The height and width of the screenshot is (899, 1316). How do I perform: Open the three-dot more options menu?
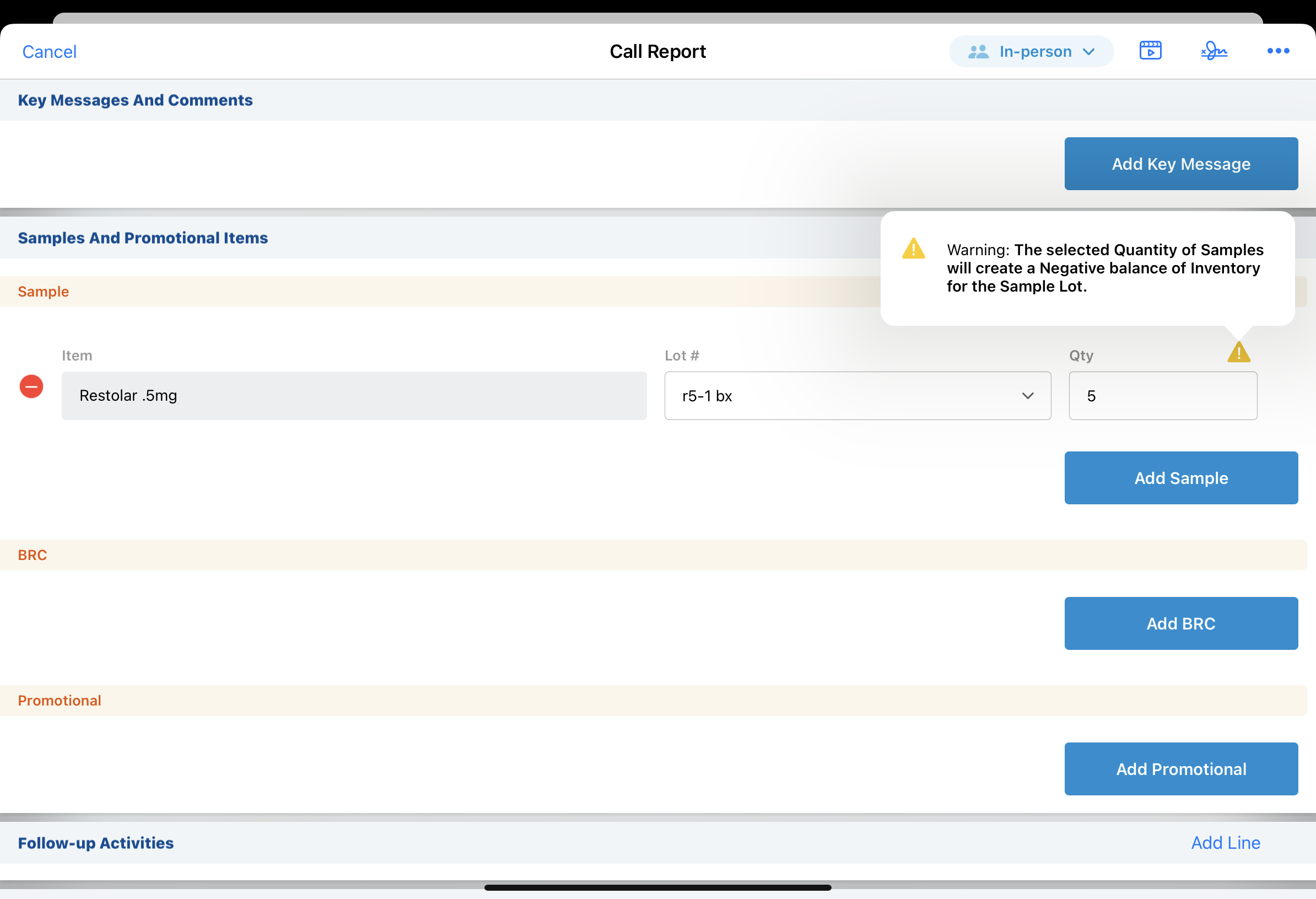click(1277, 51)
